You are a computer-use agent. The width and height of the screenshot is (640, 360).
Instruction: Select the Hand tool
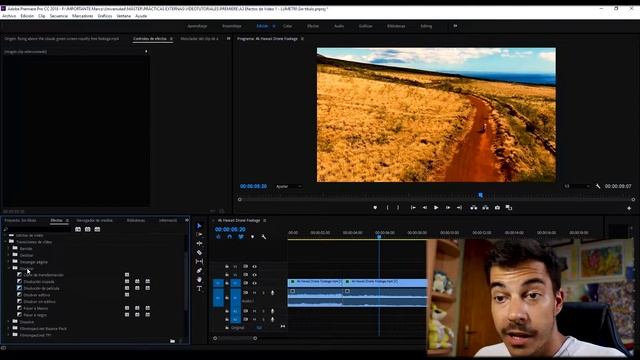(199, 280)
